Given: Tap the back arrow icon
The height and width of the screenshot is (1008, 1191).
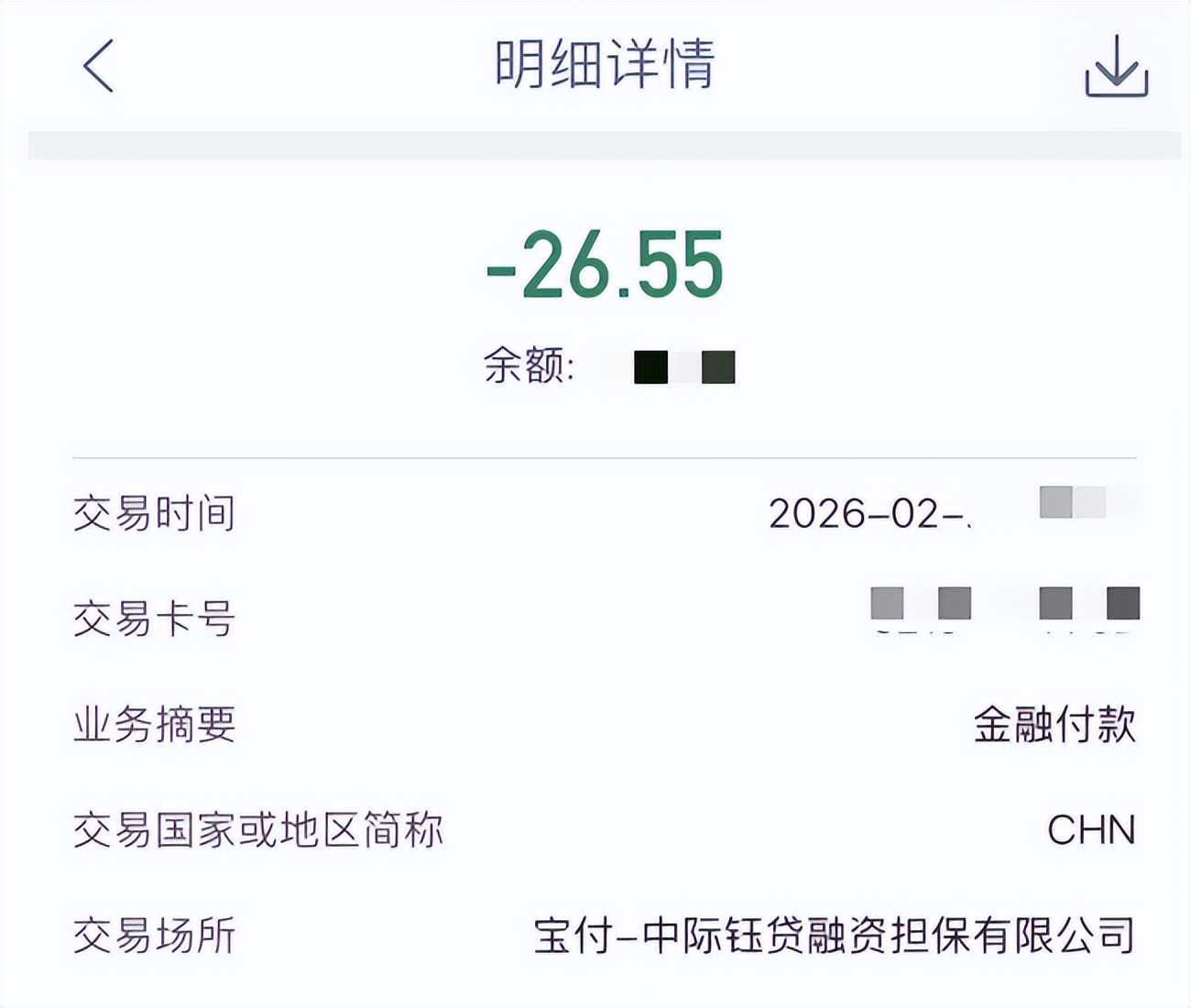Looking at the screenshot, I should [x=99, y=66].
